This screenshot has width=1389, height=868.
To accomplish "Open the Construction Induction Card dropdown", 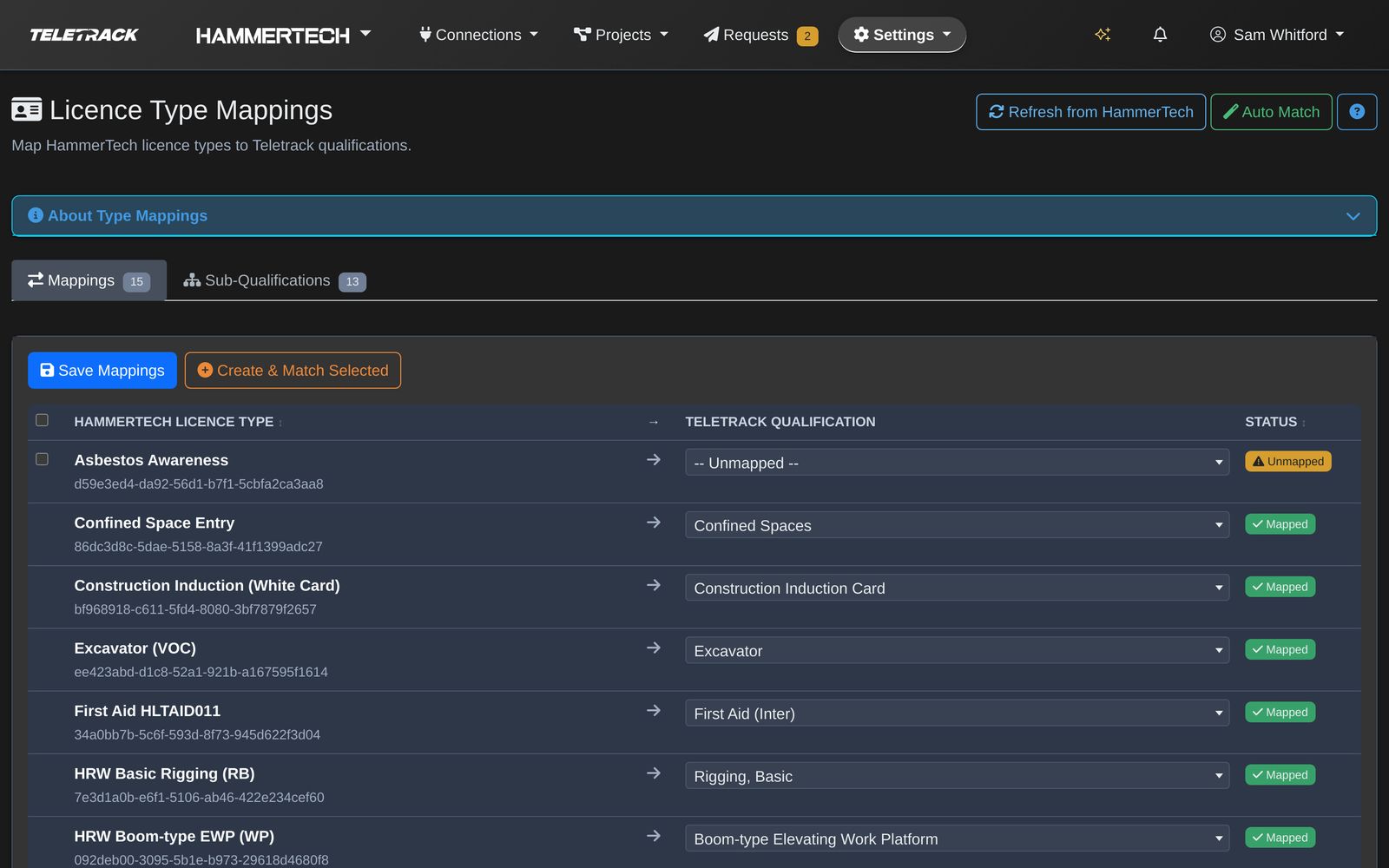I will 957,588.
